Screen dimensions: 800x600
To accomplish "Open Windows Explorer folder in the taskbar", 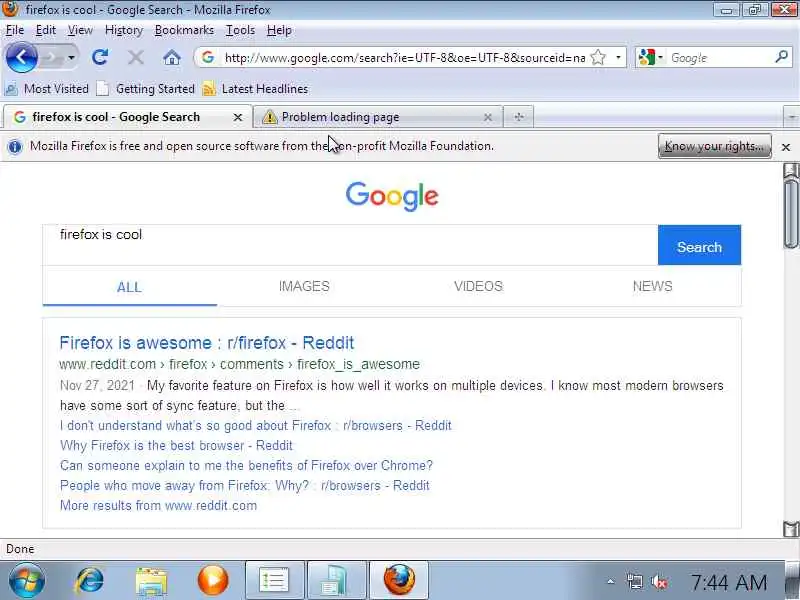I will tap(151, 581).
